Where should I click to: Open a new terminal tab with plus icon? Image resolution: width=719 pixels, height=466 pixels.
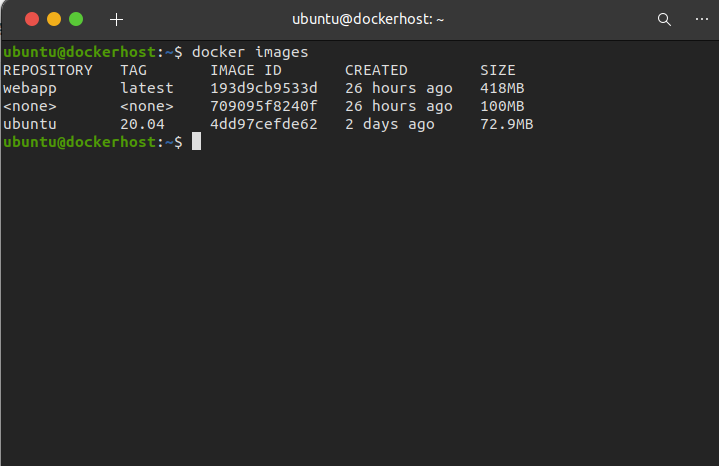tap(116, 19)
